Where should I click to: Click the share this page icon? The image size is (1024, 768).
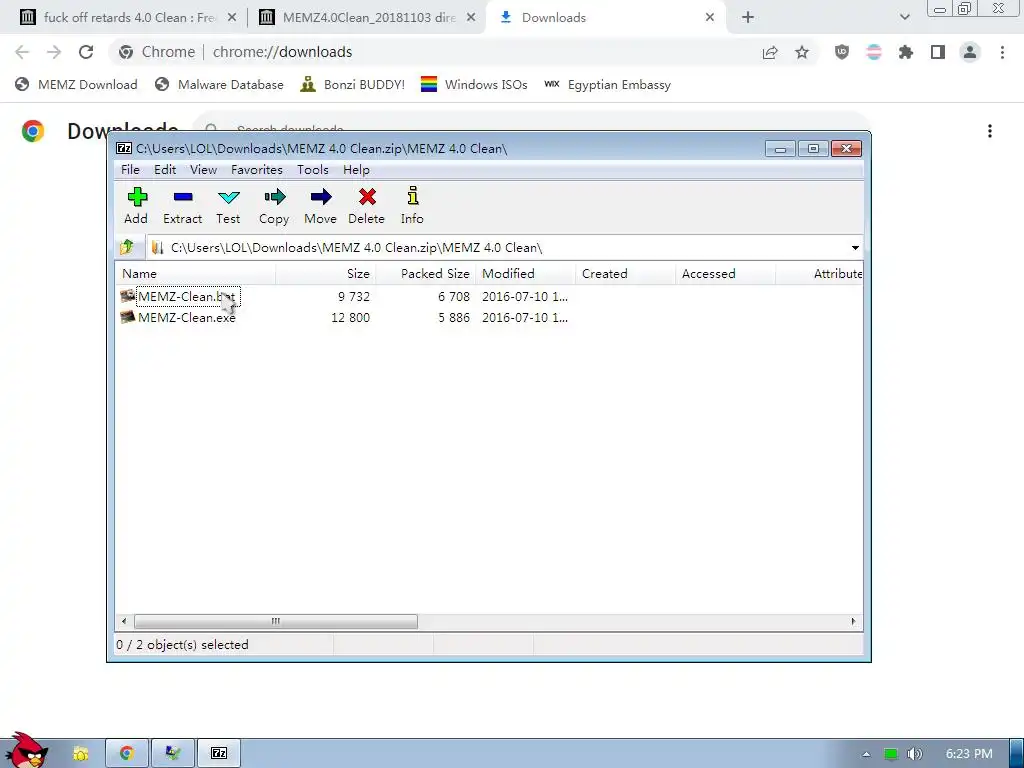770,52
